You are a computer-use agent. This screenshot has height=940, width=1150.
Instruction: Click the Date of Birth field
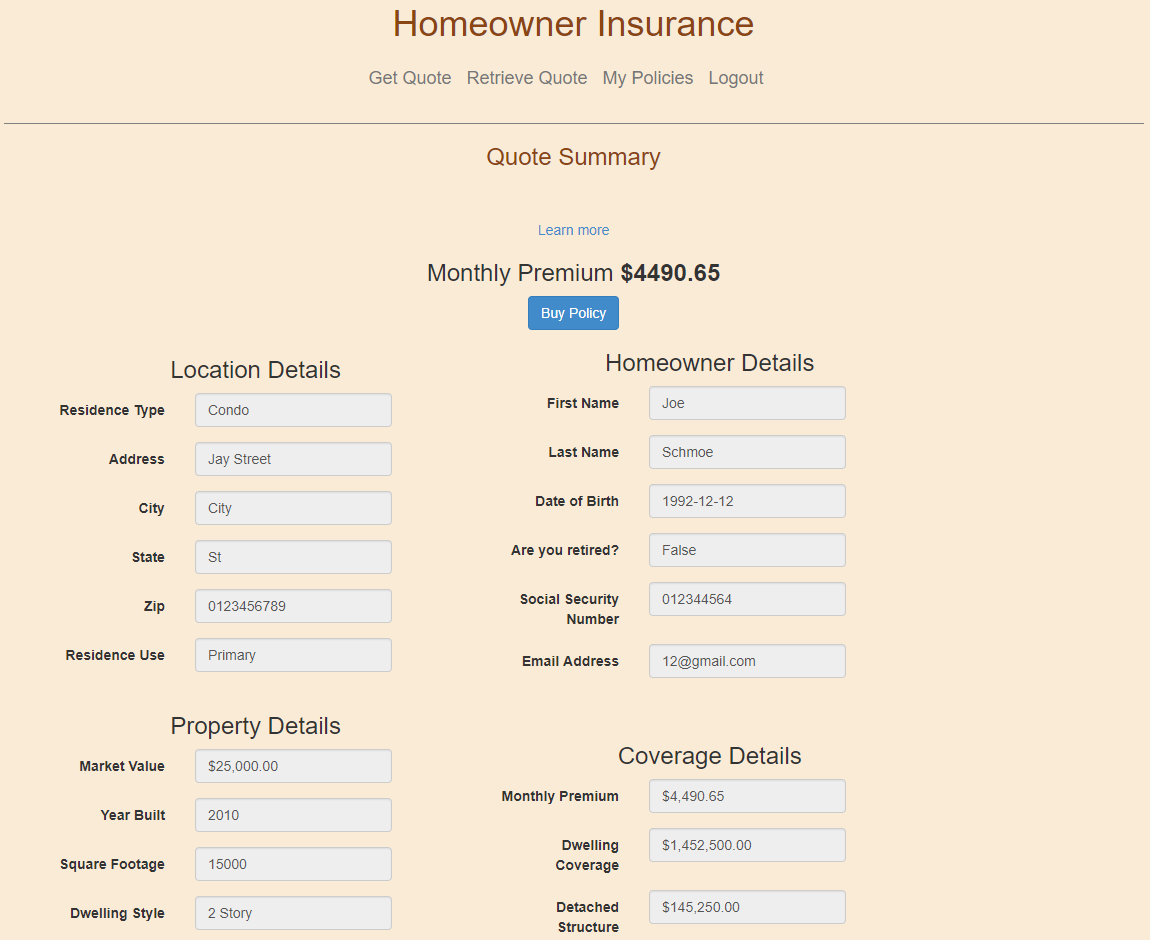(x=747, y=501)
